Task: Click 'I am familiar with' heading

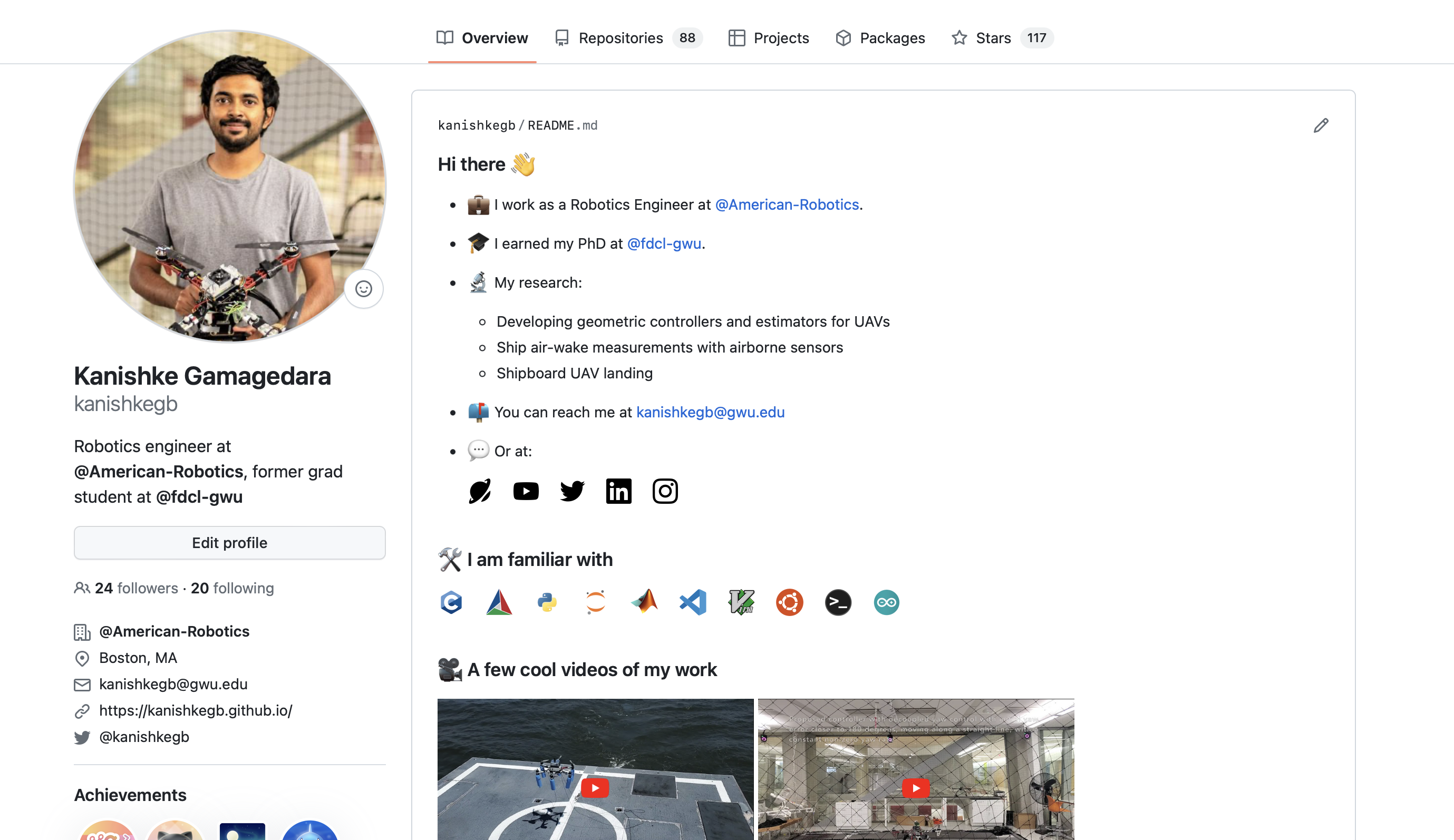Action: 525,560
